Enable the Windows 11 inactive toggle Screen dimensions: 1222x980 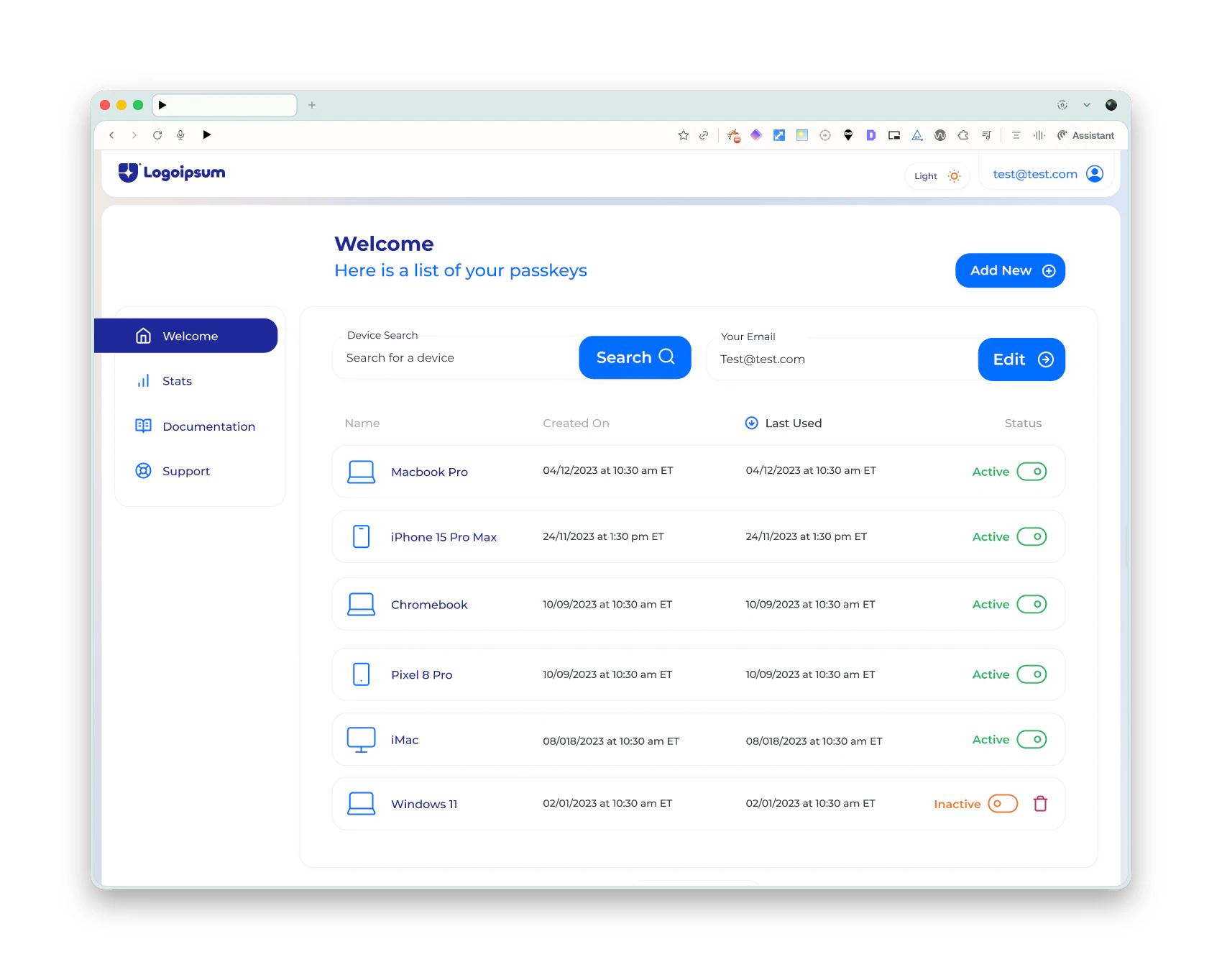tap(1003, 803)
